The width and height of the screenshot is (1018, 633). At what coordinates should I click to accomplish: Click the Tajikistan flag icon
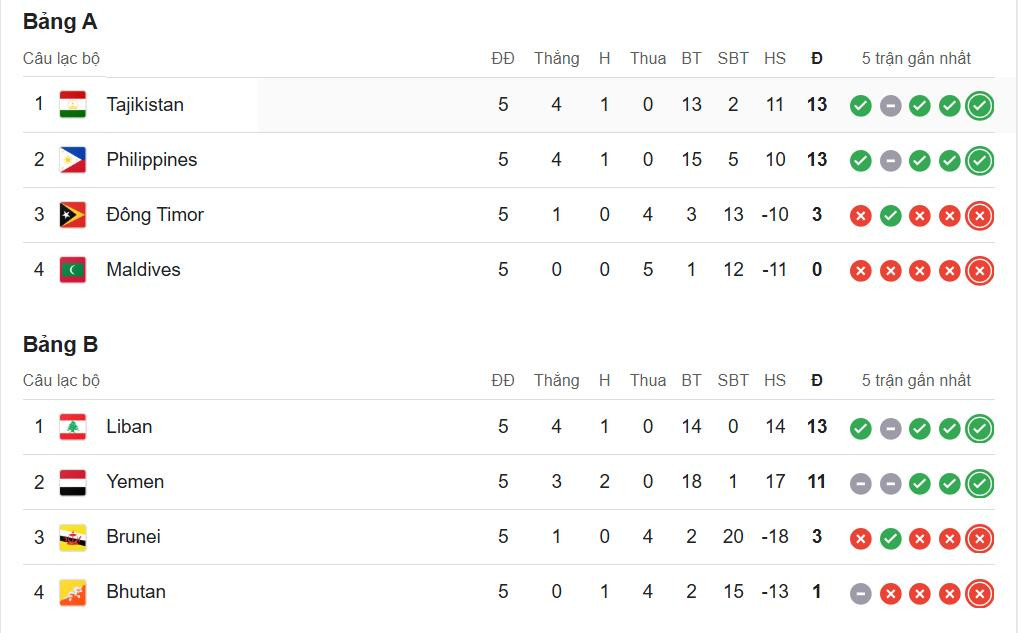click(x=72, y=105)
